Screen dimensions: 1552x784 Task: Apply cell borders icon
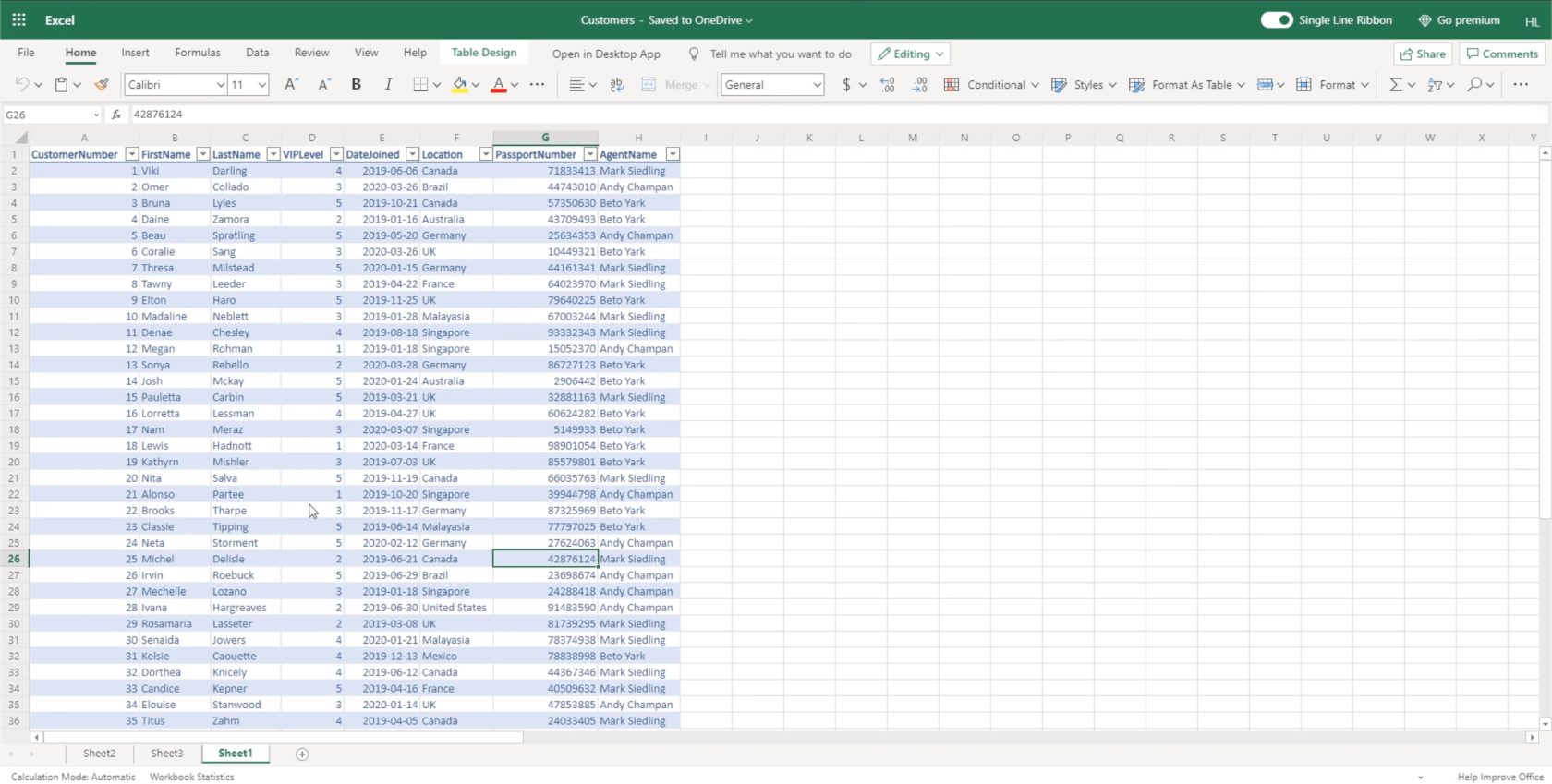pyautogui.click(x=420, y=84)
